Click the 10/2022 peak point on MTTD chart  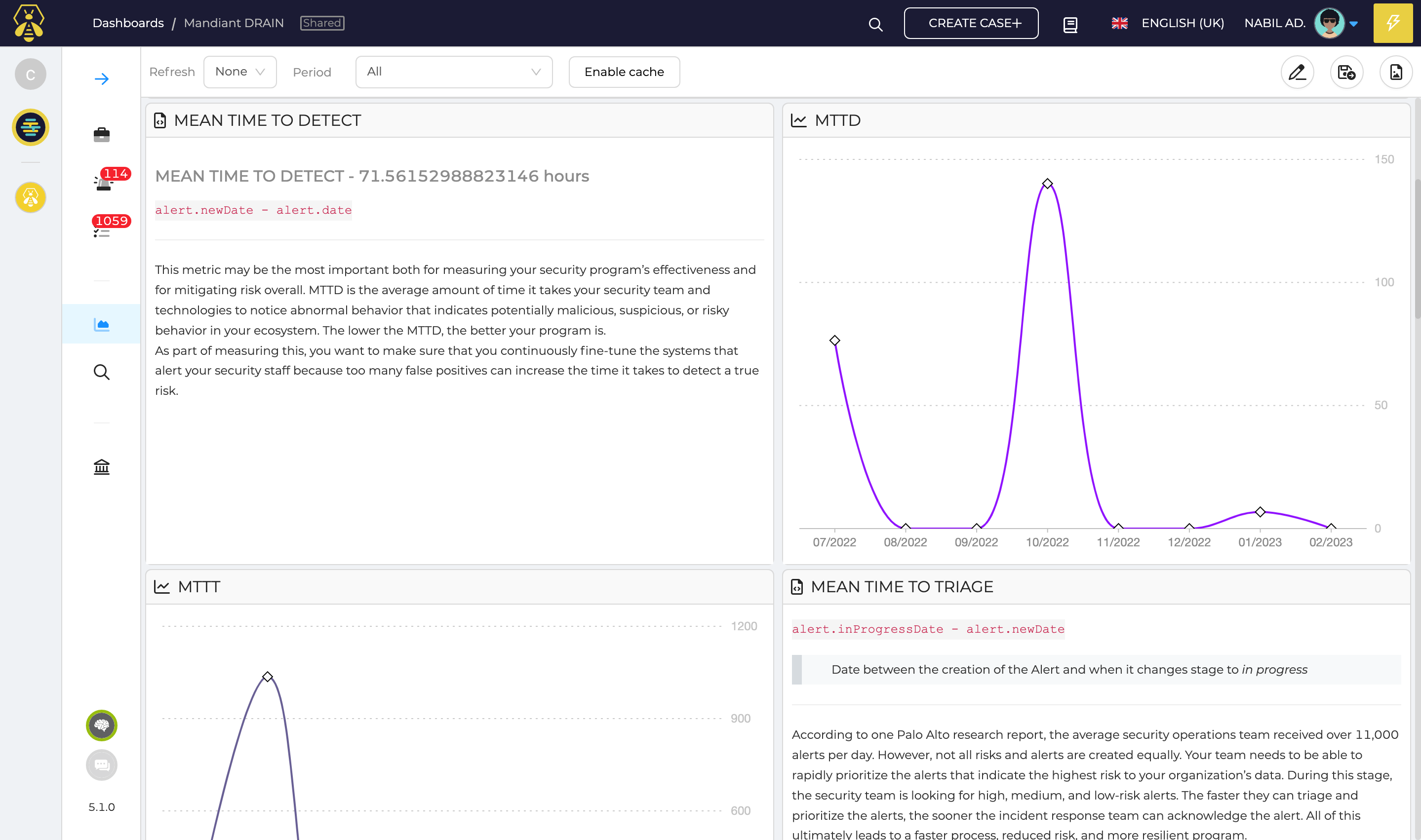point(1047,184)
